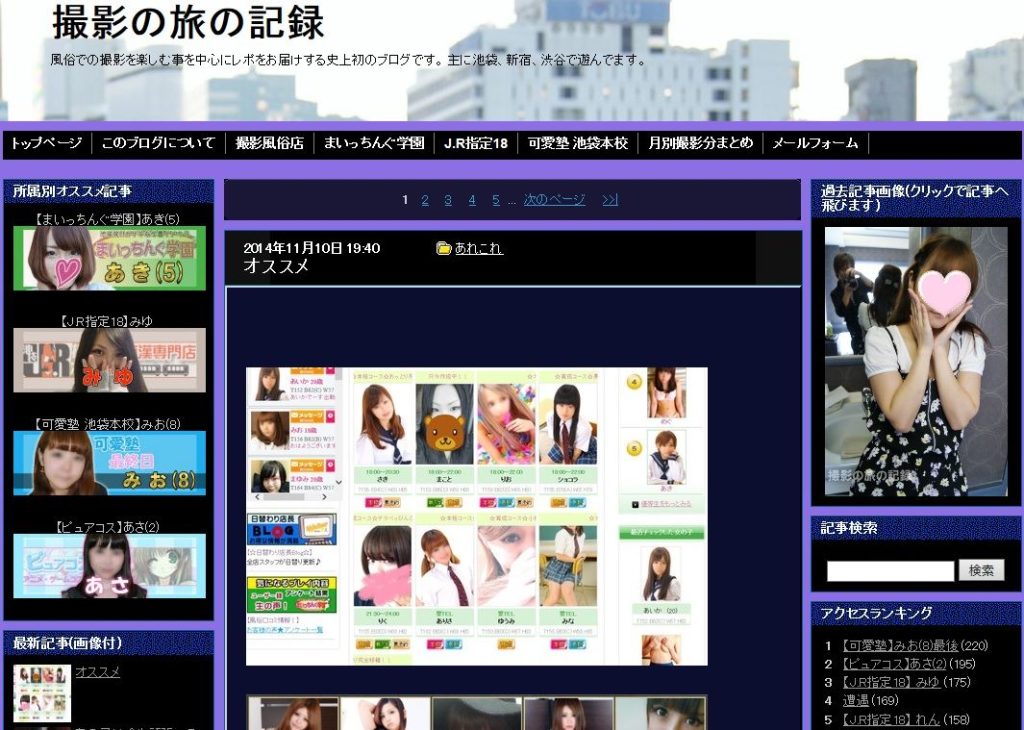Click the folder icon beside あれこれ category
This screenshot has height=730, width=1024.
444,248
